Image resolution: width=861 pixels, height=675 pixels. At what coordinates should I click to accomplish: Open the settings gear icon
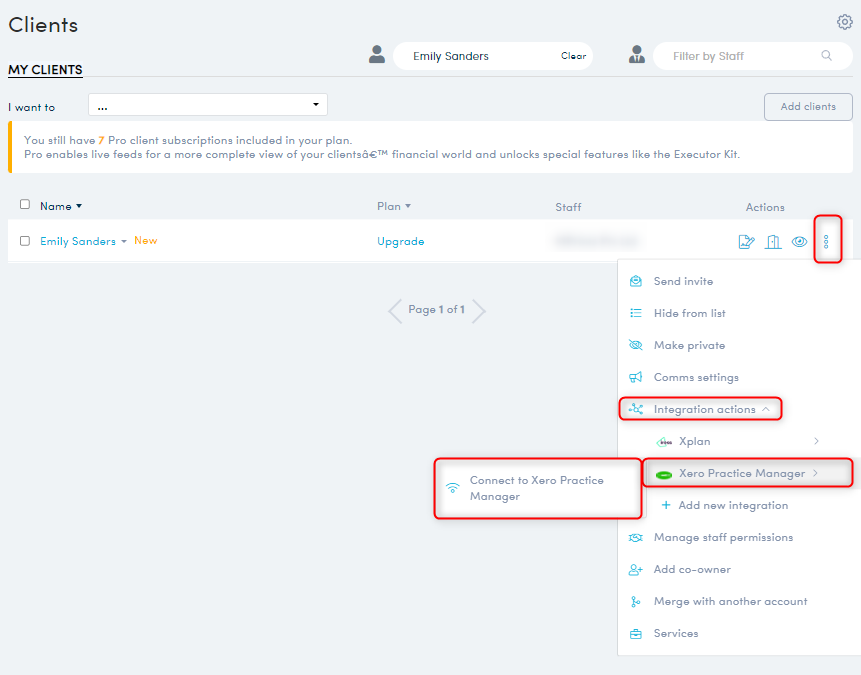(845, 22)
